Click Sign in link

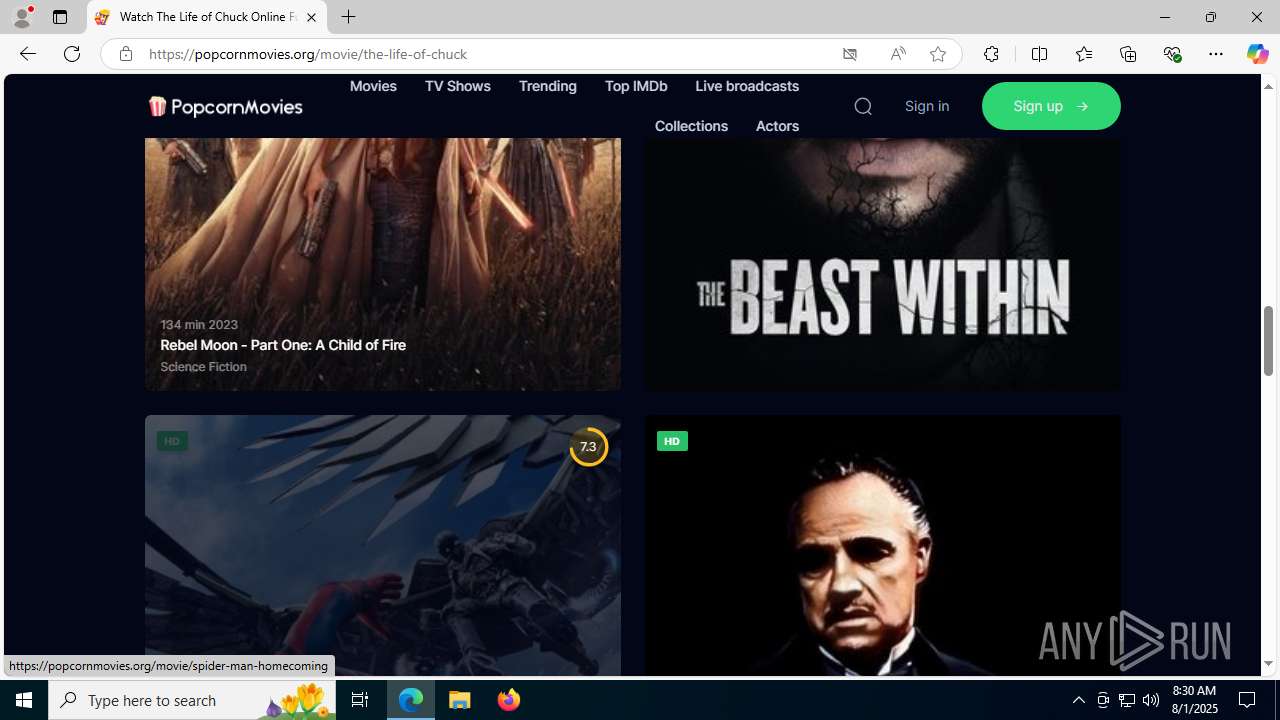(x=927, y=106)
